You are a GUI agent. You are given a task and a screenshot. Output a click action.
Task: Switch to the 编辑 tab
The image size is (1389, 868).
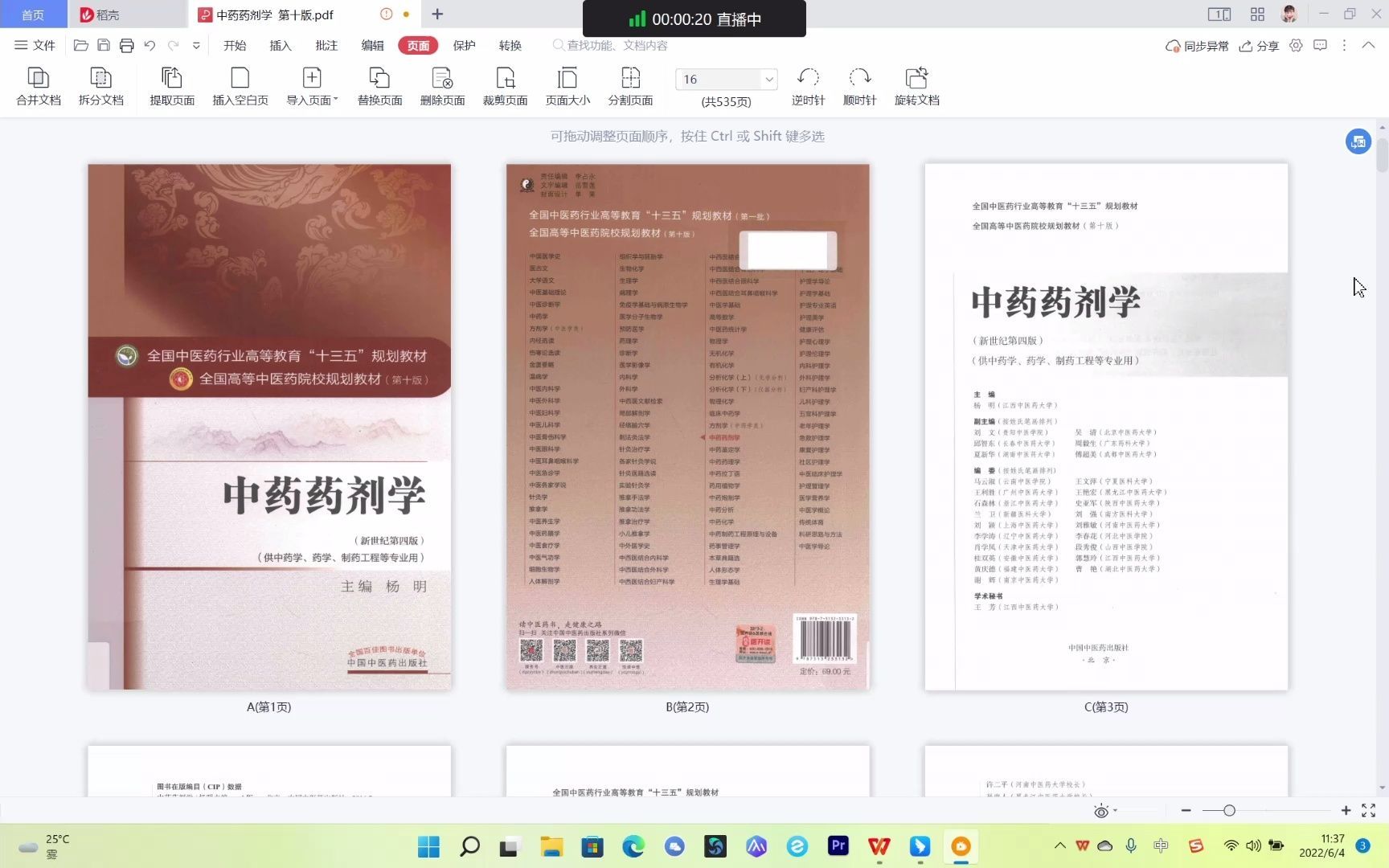tap(372, 46)
